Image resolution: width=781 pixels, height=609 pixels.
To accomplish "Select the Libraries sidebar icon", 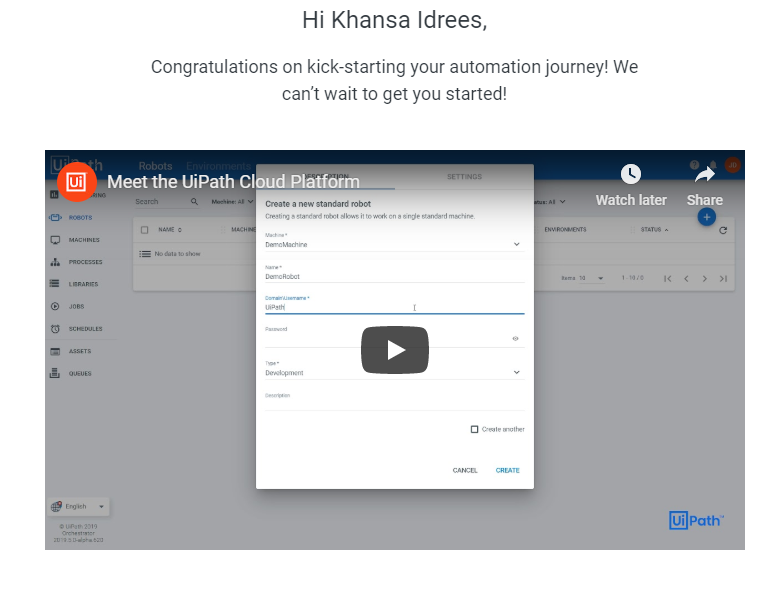I will pyautogui.click(x=55, y=284).
